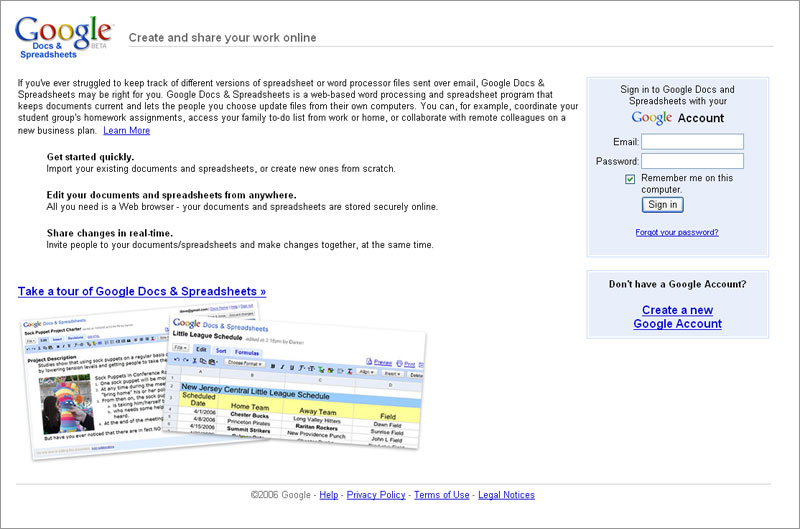
Task: Click the Google Docs & Spreadsheets logo
Action: [x=64, y=37]
